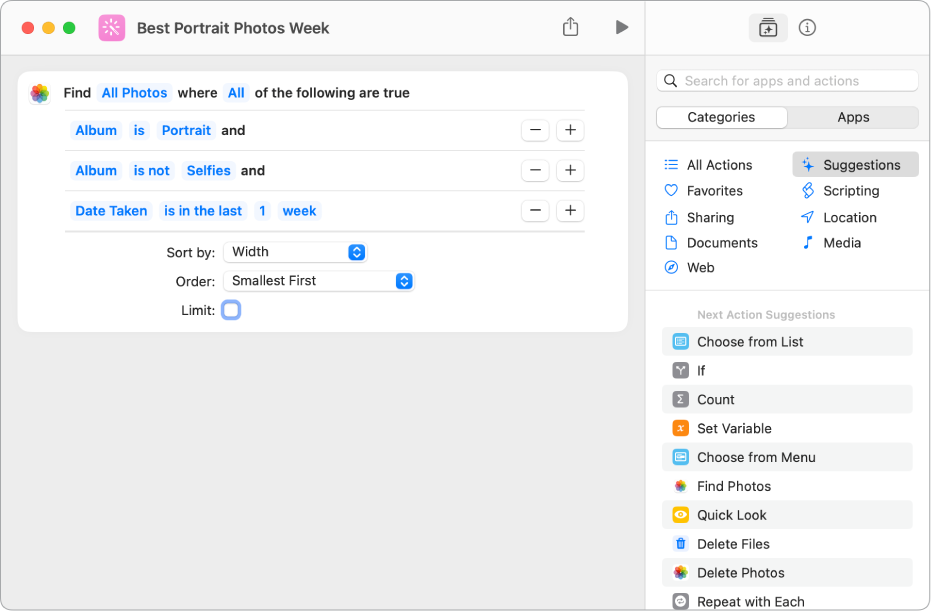Select the Categories tab
The width and height of the screenshot is (932, 612).
coord(721,117)
